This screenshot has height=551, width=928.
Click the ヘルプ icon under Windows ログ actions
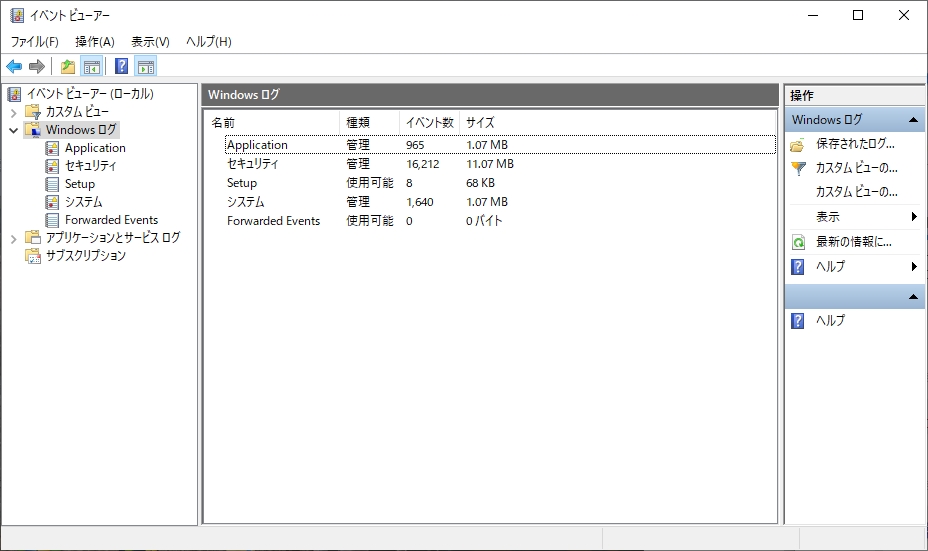coord(798,267)
